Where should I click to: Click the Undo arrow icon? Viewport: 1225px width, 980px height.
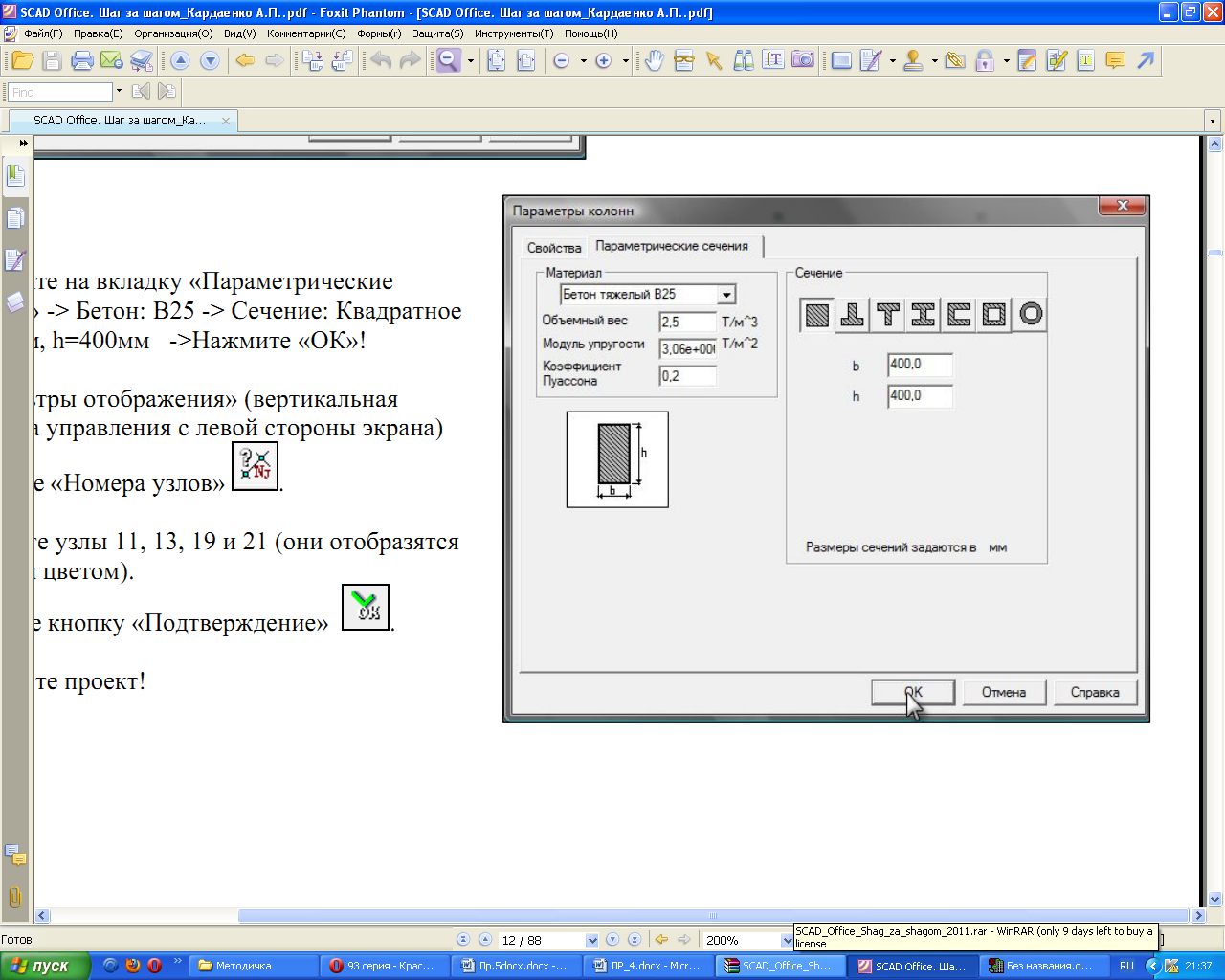point(381,60)
